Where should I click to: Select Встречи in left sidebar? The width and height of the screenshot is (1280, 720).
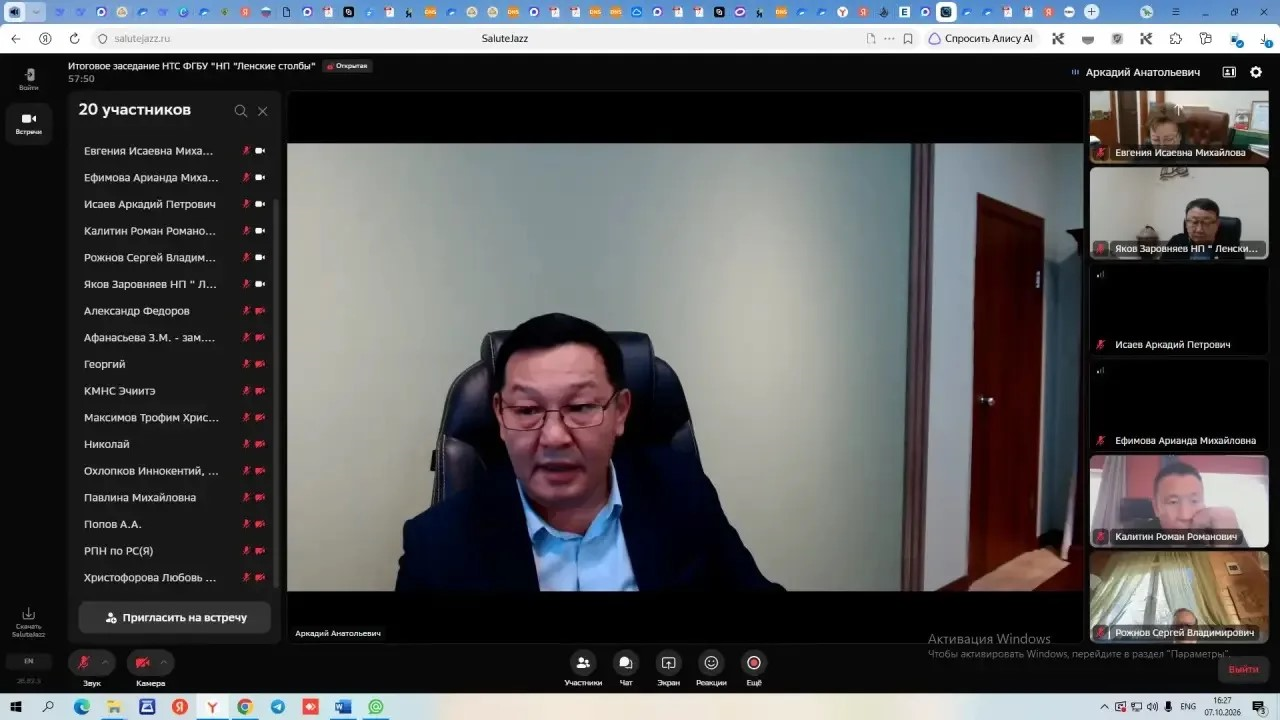[x=29, y=123]
